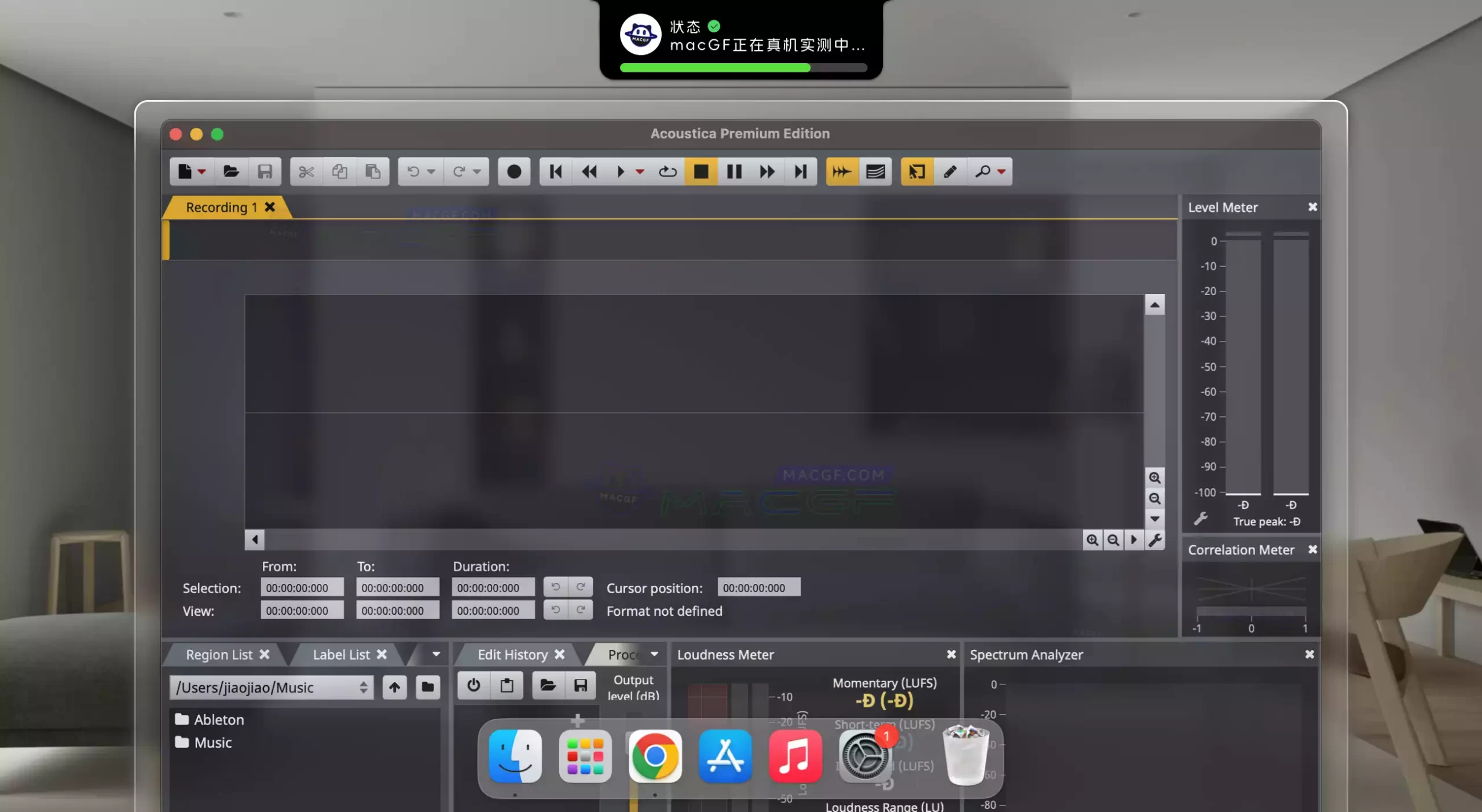This screenshot has height=812, width=1482.
Task: Open the Record button to start recording
Action: pyautogui.click(x=513, y=171)
